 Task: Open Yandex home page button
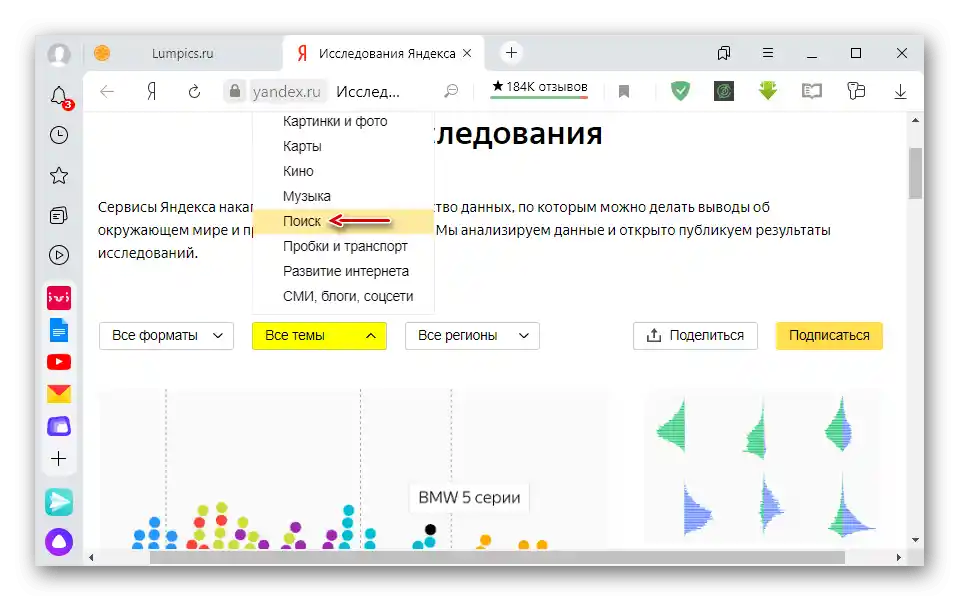pos(152,92)
